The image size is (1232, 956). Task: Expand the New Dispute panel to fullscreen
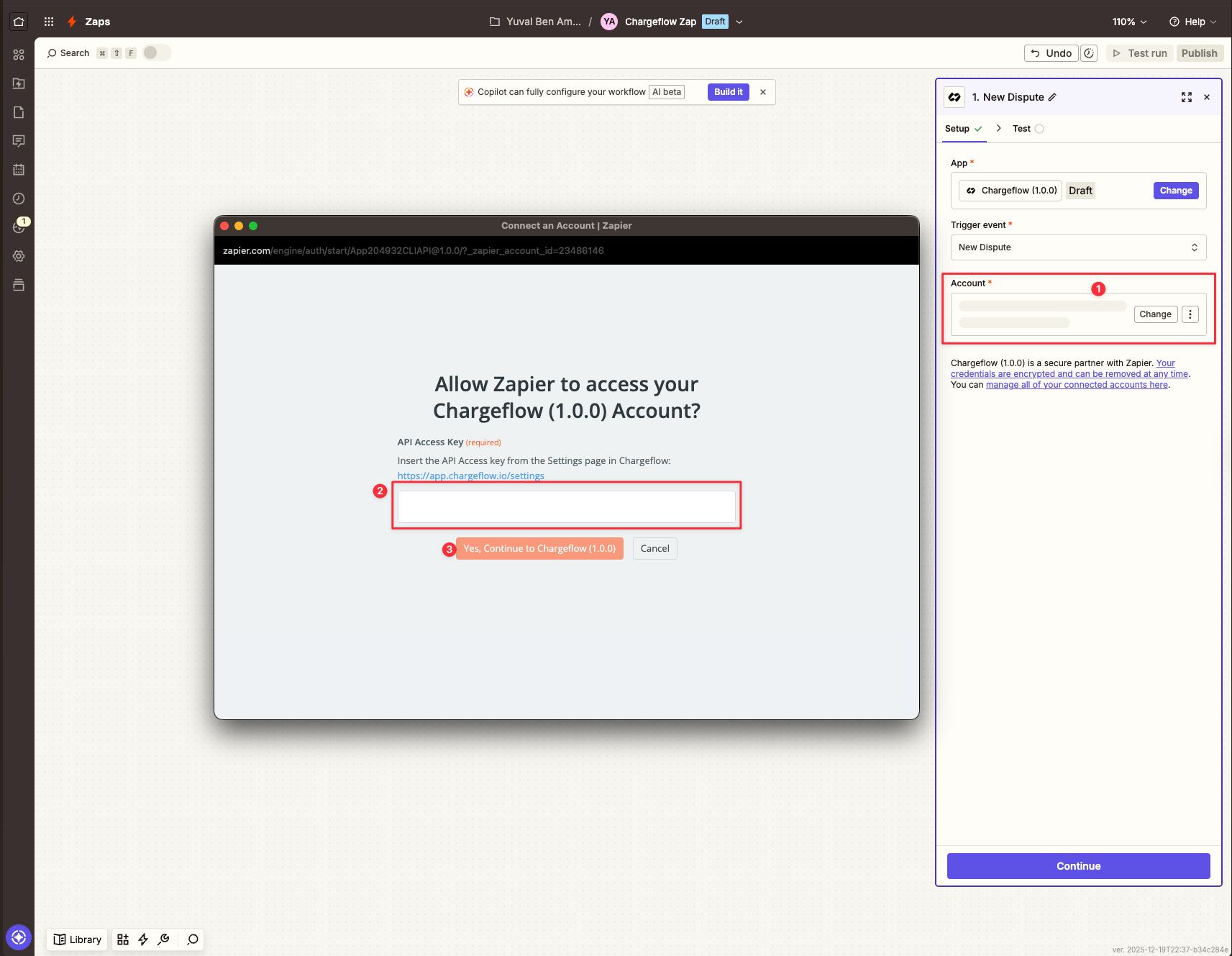[1187, 97]
